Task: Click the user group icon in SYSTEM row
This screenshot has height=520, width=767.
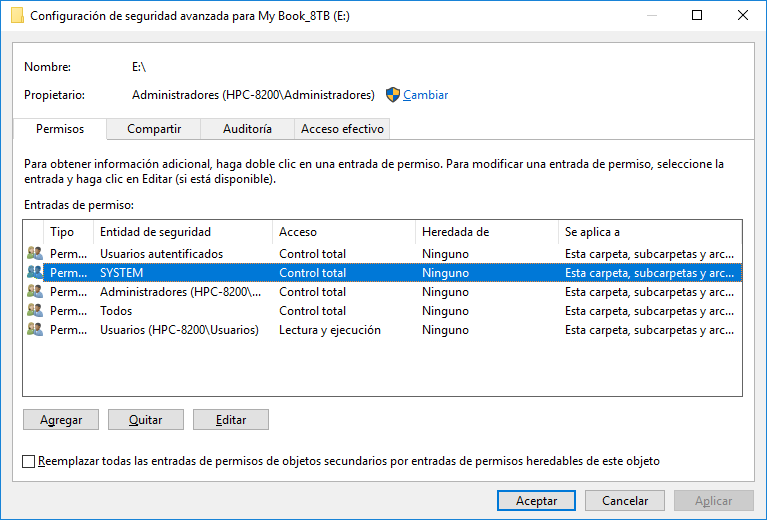Action: click(35, 272)
